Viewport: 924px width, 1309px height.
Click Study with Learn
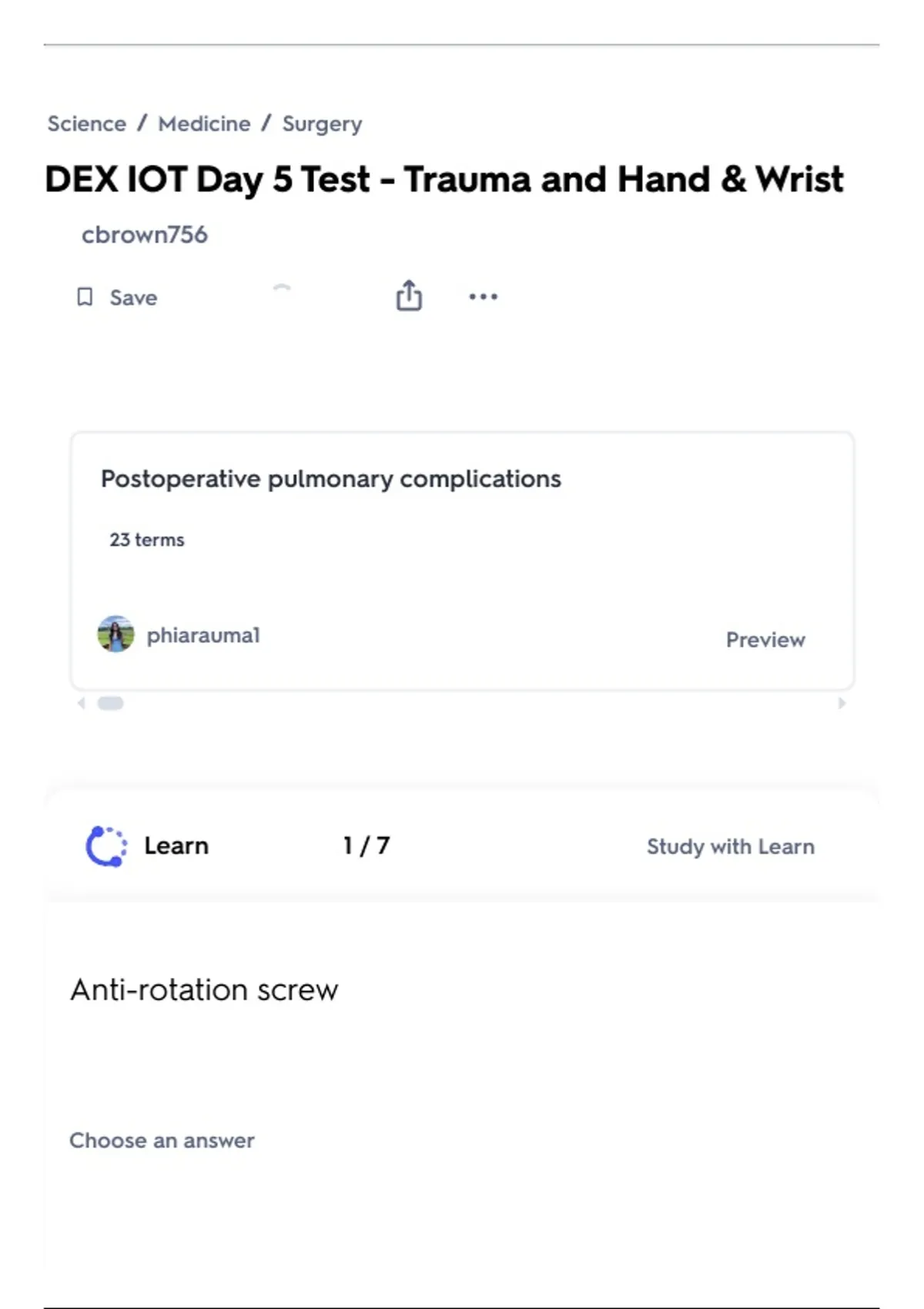(730, 846)
